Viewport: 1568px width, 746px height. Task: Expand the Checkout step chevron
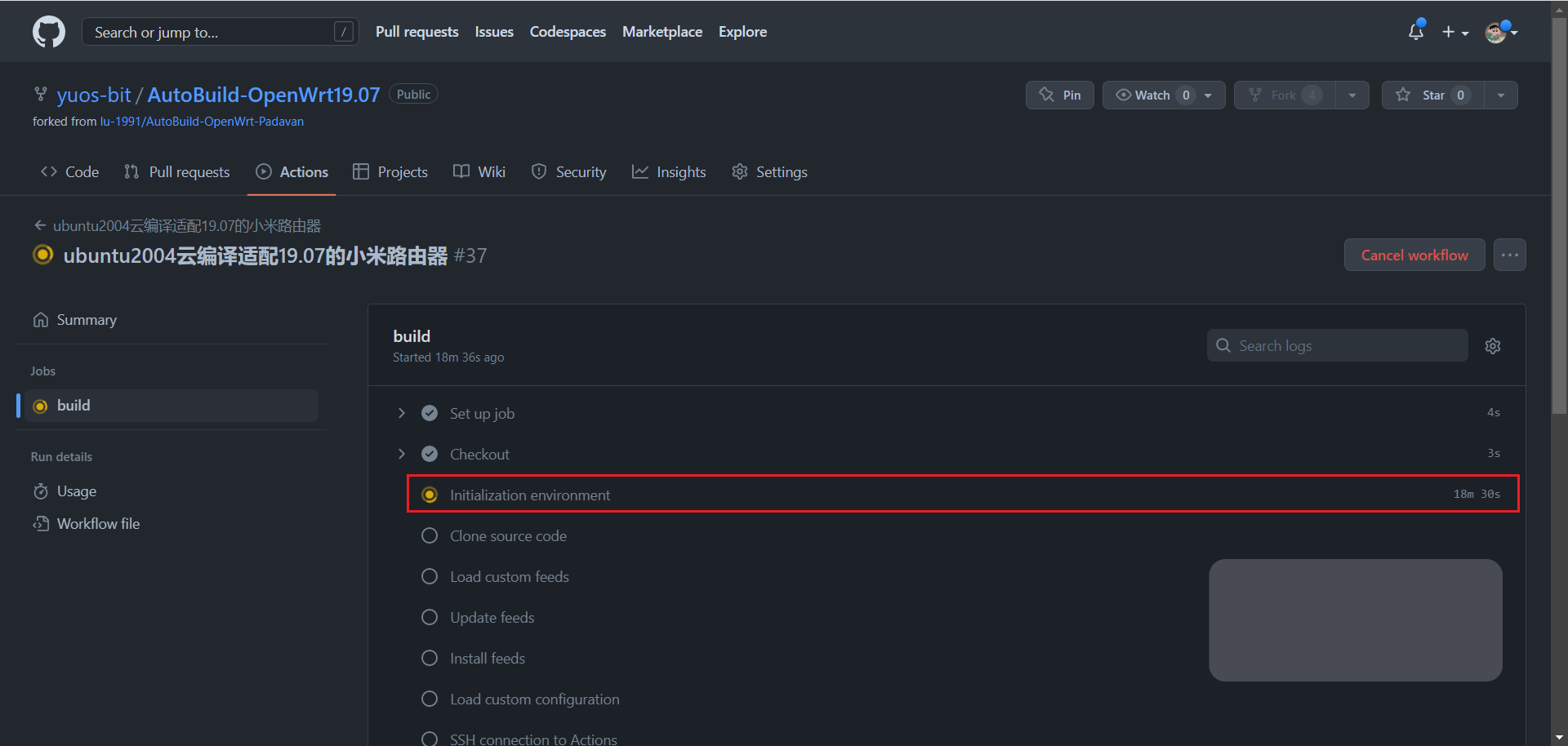(x=402, y=454)
